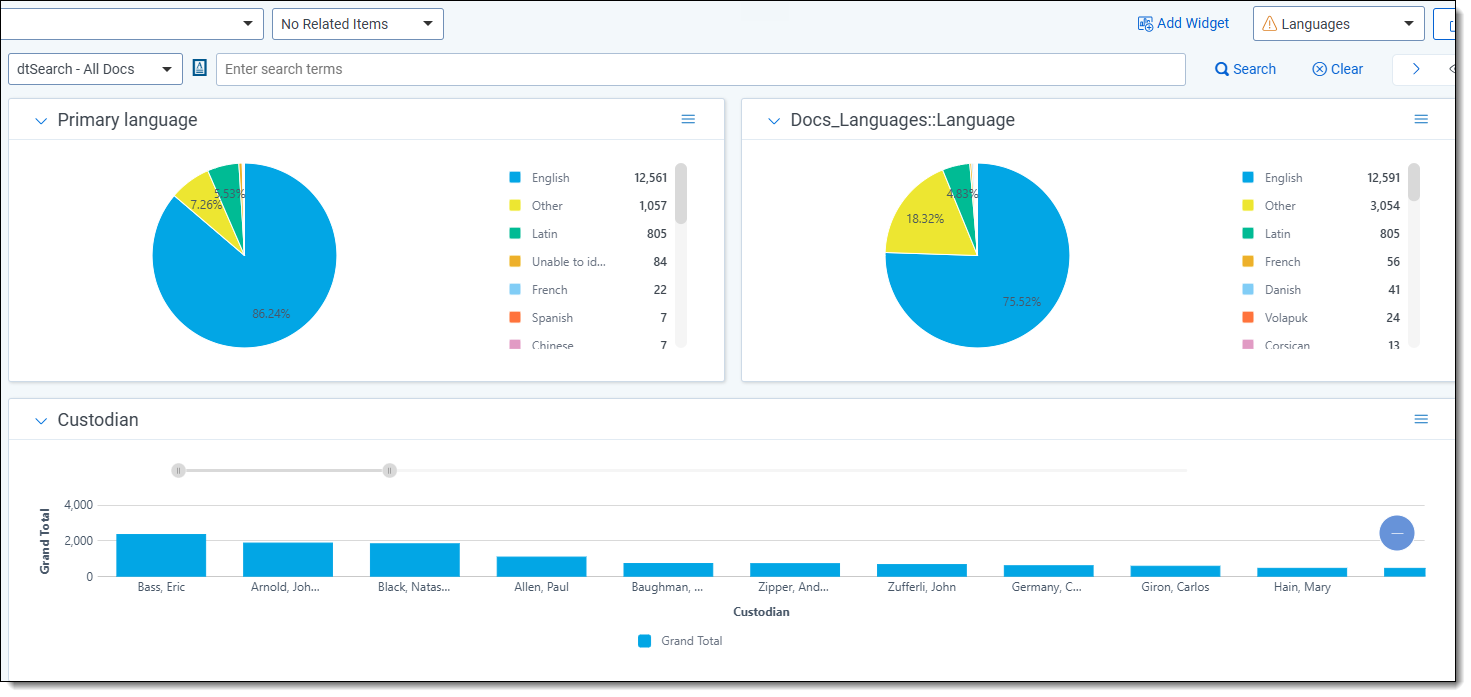The width and height of the screenshot is (1471, 697).
Task: Collapse the Custodian widget chevron
Action: tap(41, 421)
